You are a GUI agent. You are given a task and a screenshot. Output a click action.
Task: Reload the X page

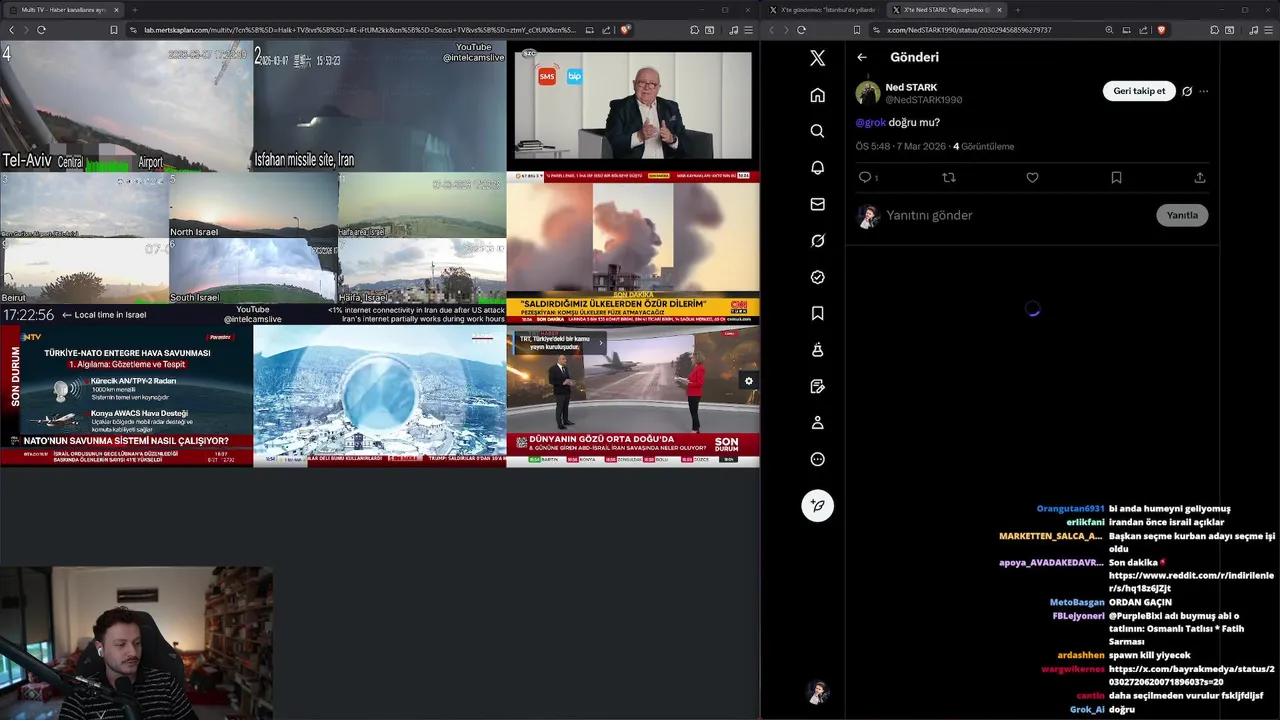801,30
